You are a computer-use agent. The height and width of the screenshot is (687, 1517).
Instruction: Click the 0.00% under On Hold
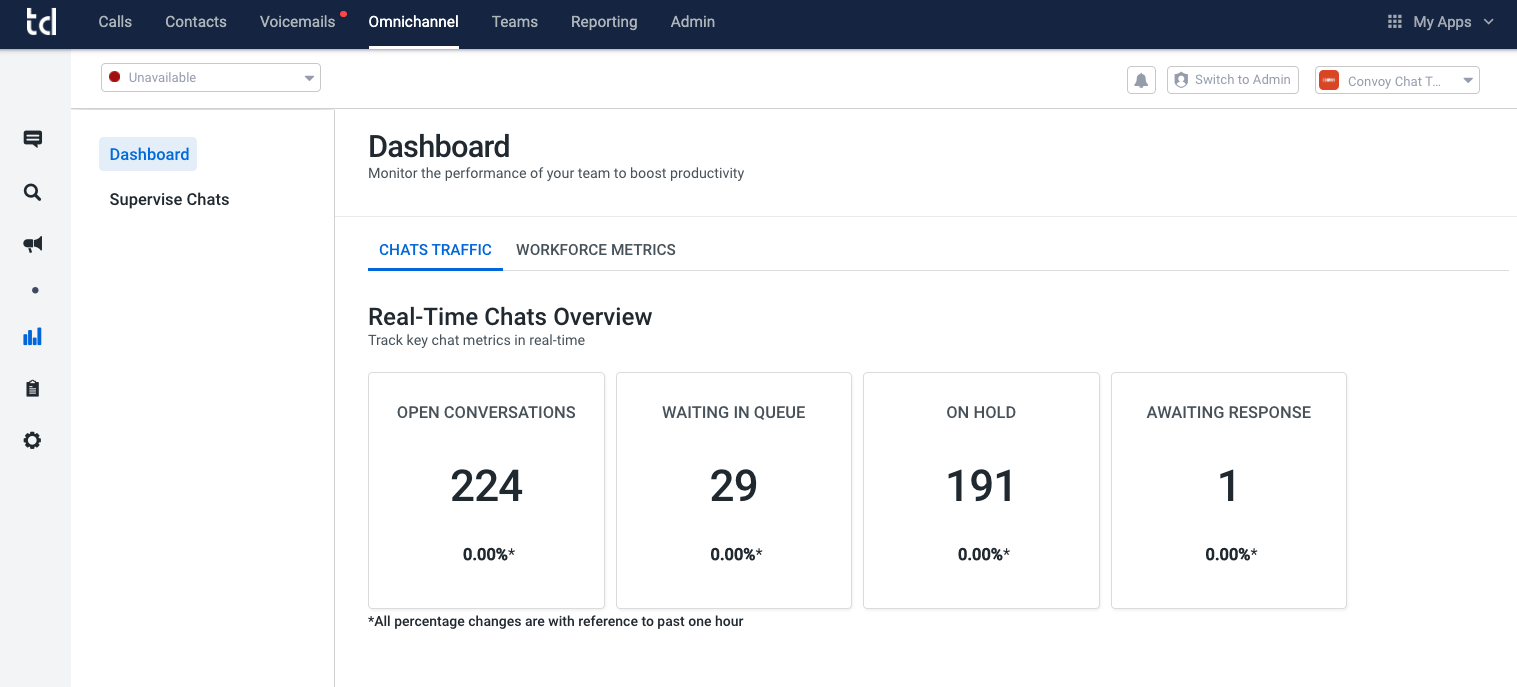click(x=983, y=554)
